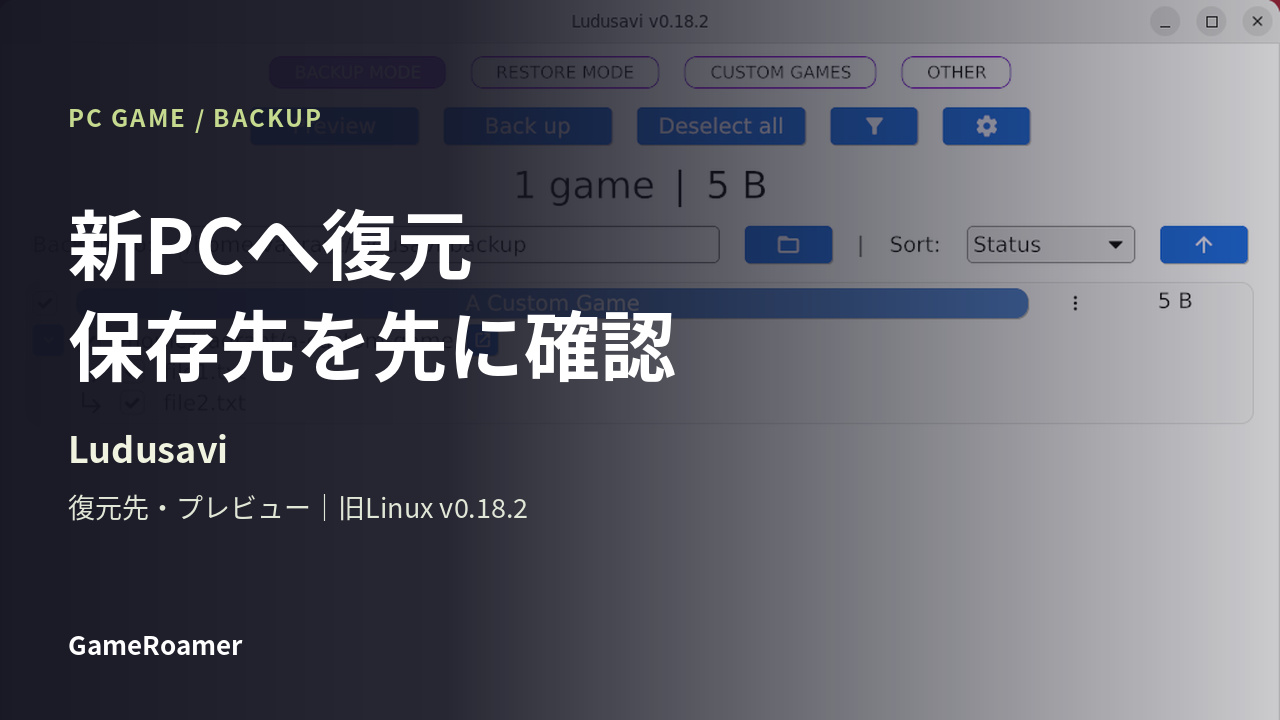Click the 'Sort:' label
The width and height of the screenshot is (1280, 720).
pyautogui.click(x=915, y=245)
